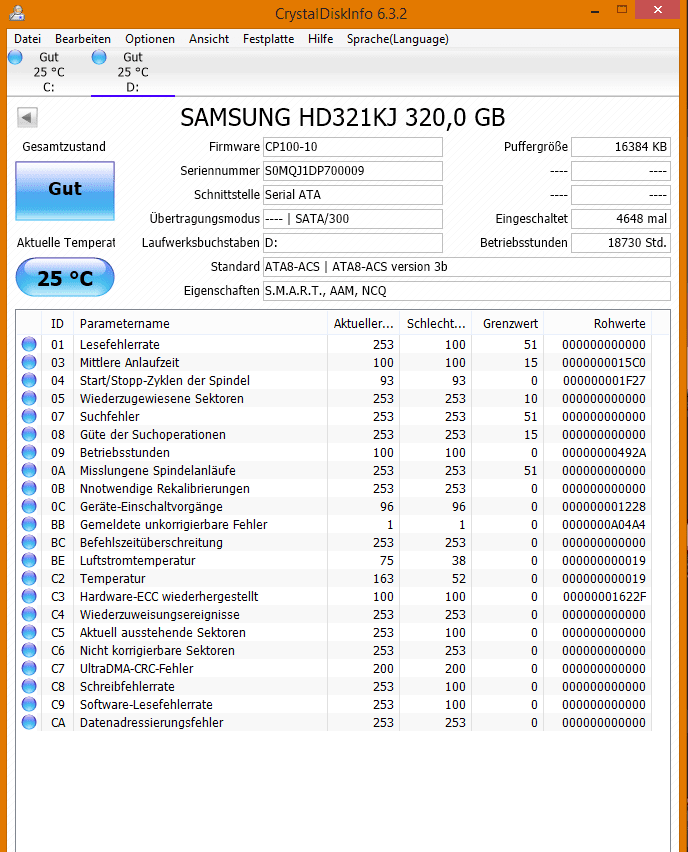Click status orb for Nnotwendige Rekalibrierungen
The height and width of the screenshot is (852, 688).
[29, 488]
